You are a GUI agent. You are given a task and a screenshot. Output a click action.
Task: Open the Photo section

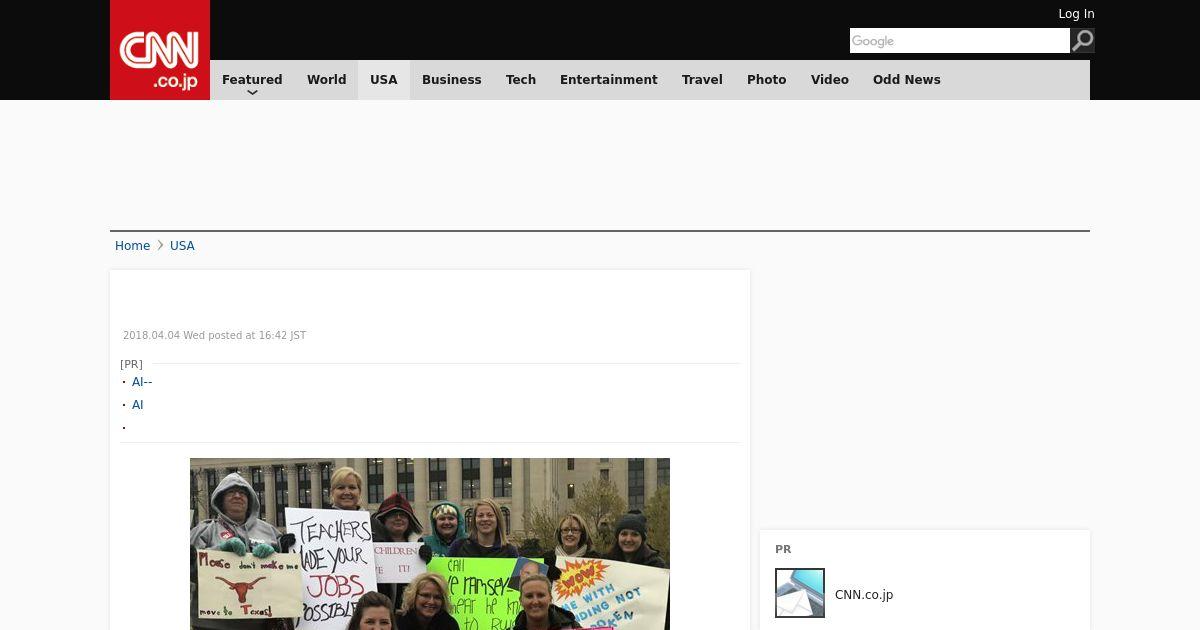(x=767, y=80)
